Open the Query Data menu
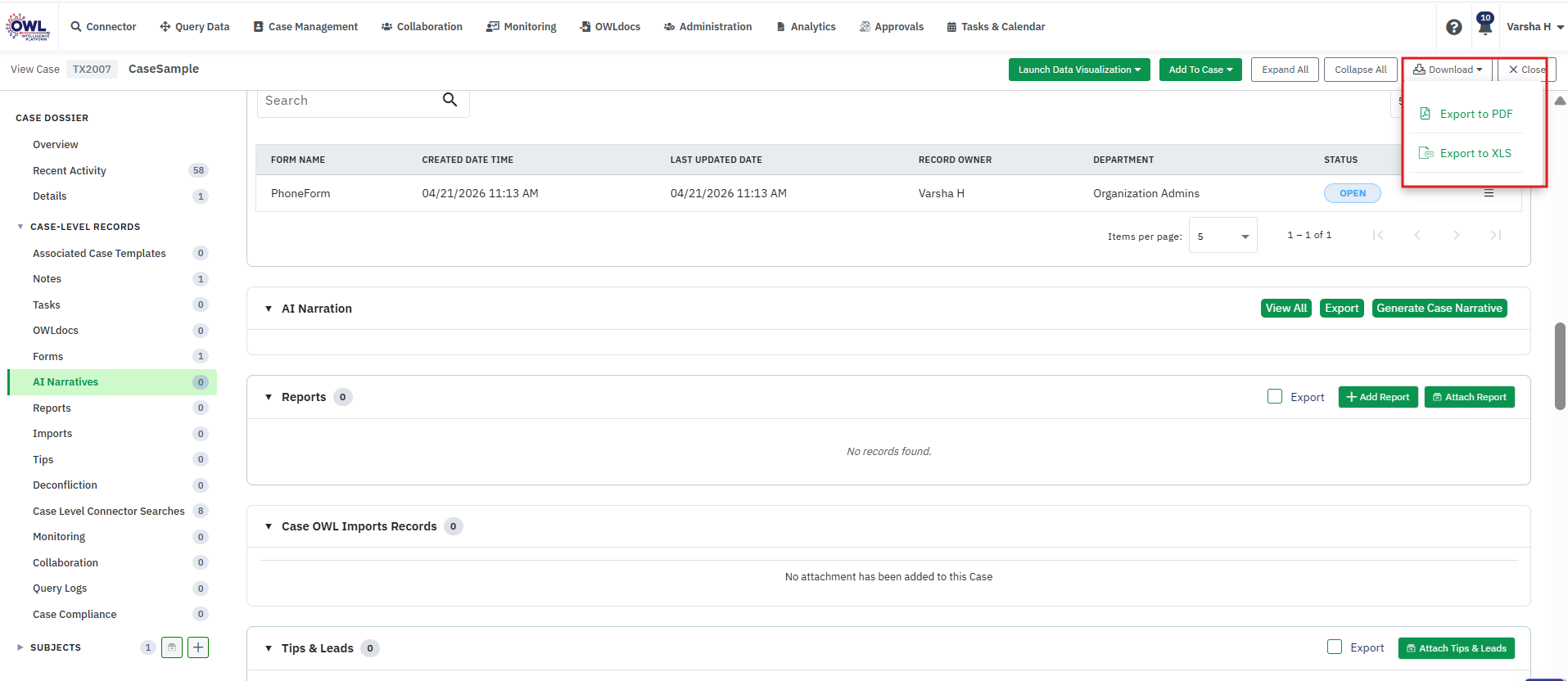 pyautogui.click(x=195, y=27)
